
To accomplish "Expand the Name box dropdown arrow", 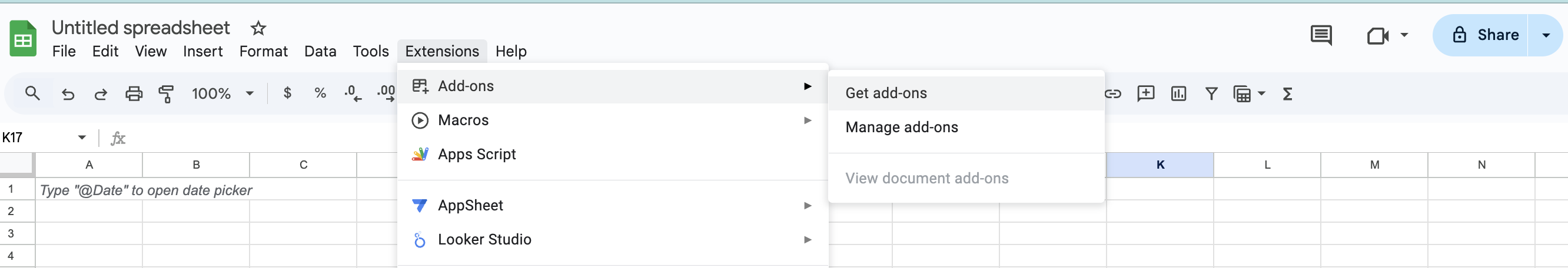I will pyautogui.click(x=82, y=138).
